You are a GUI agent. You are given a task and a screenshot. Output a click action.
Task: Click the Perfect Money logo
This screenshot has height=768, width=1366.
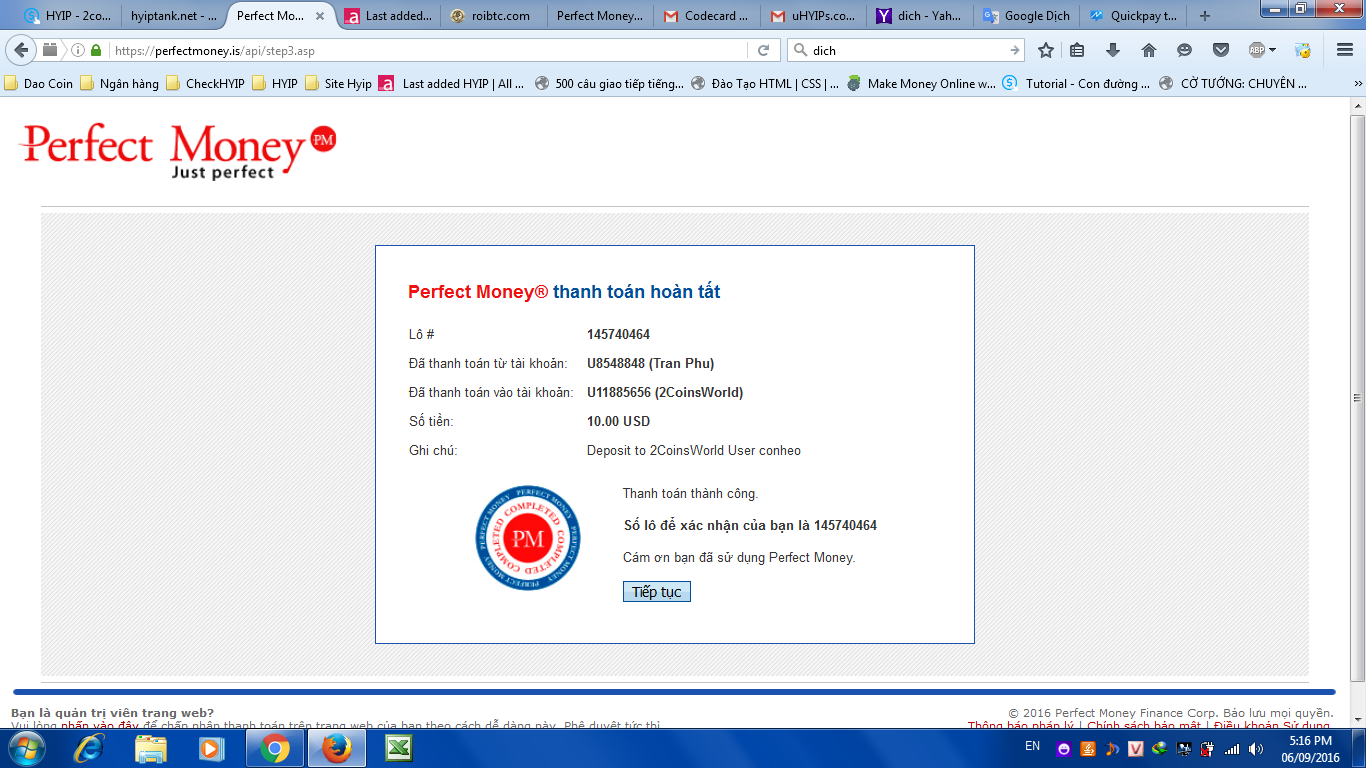pos(178,152)
